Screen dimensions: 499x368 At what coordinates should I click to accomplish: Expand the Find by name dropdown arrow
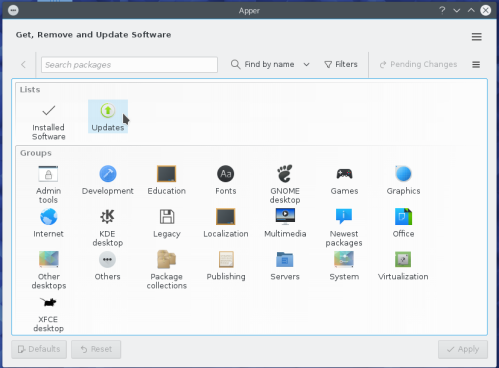[x=306, y=64]
